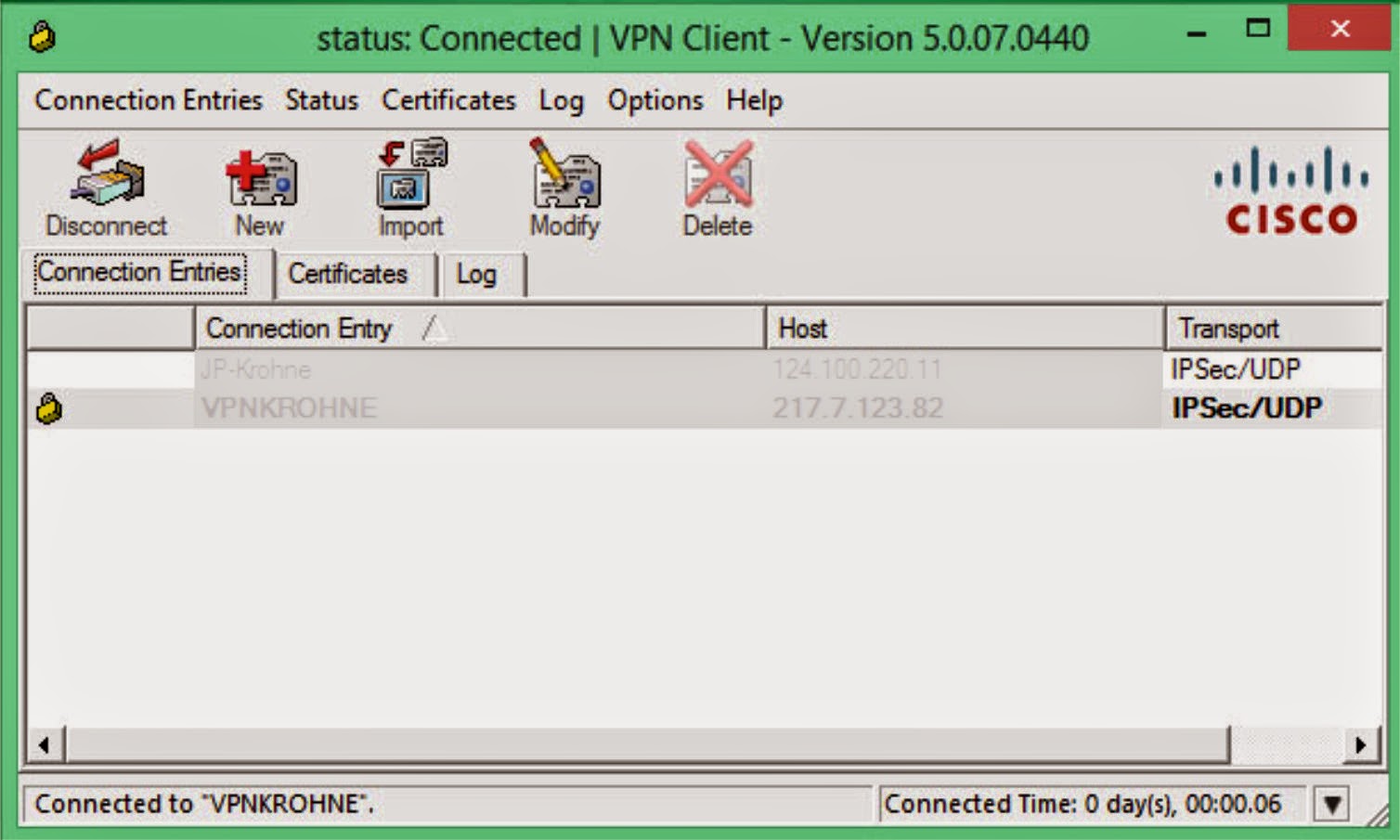Open the Options menu
The height and width of the screenshot is (840, 1400).
[655, 100]
